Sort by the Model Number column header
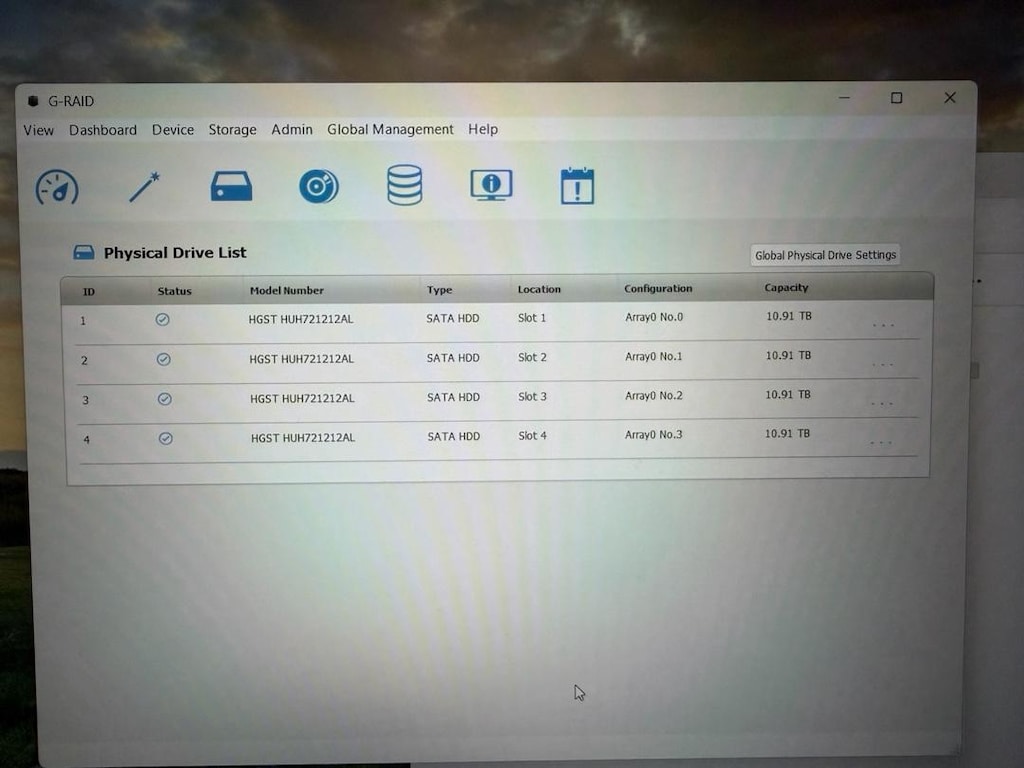Screen dimensions: 1024x768 pos(287,291)
